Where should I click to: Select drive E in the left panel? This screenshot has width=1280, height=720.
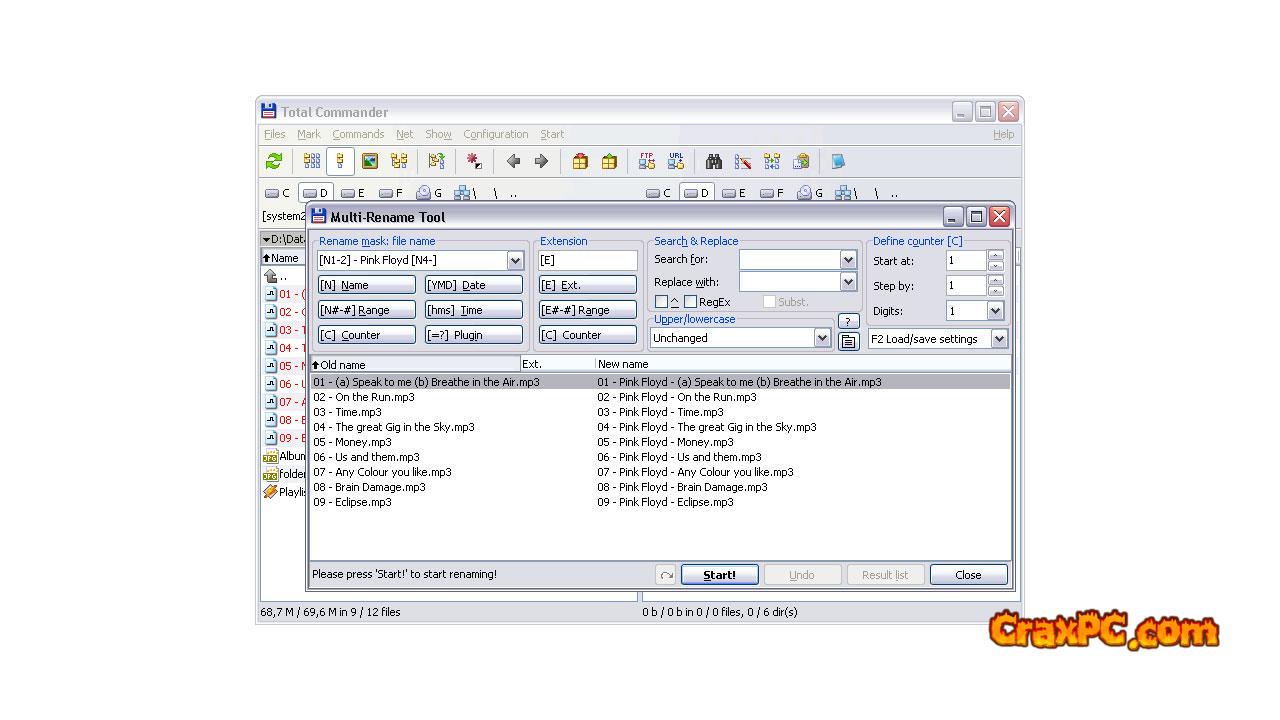(354, 193)
